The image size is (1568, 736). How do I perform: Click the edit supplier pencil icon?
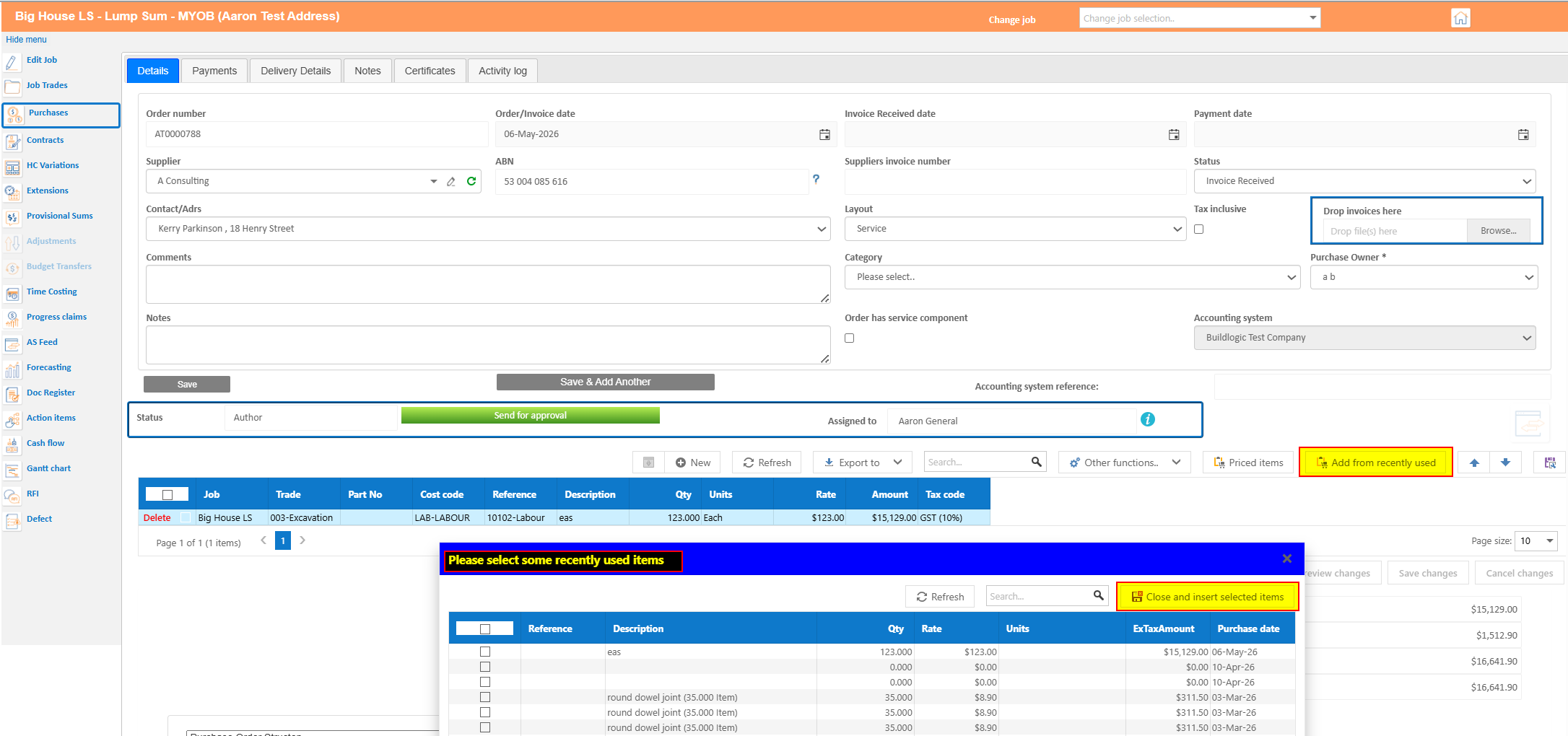pyautogui.click(x=451, y=181)
